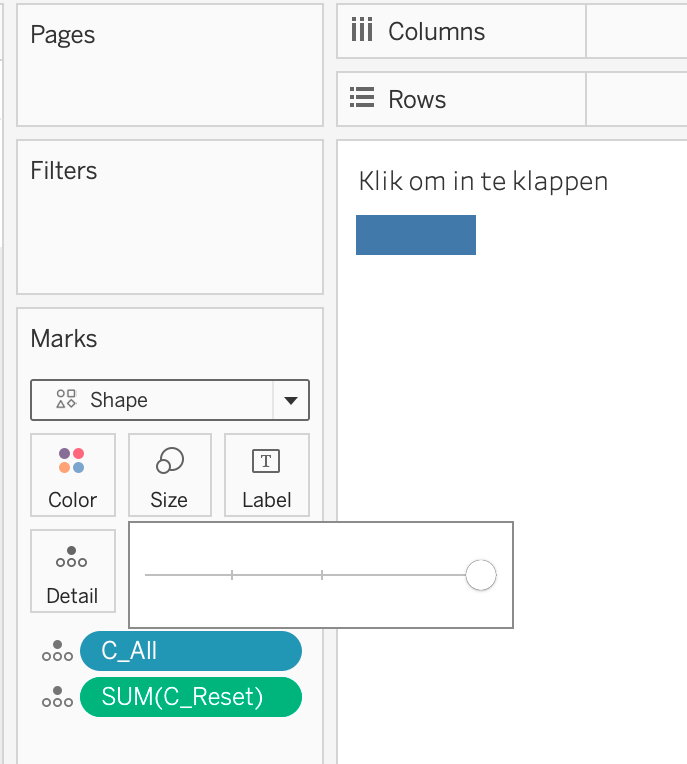Click the first tick mark on size slider

(232, 575)
